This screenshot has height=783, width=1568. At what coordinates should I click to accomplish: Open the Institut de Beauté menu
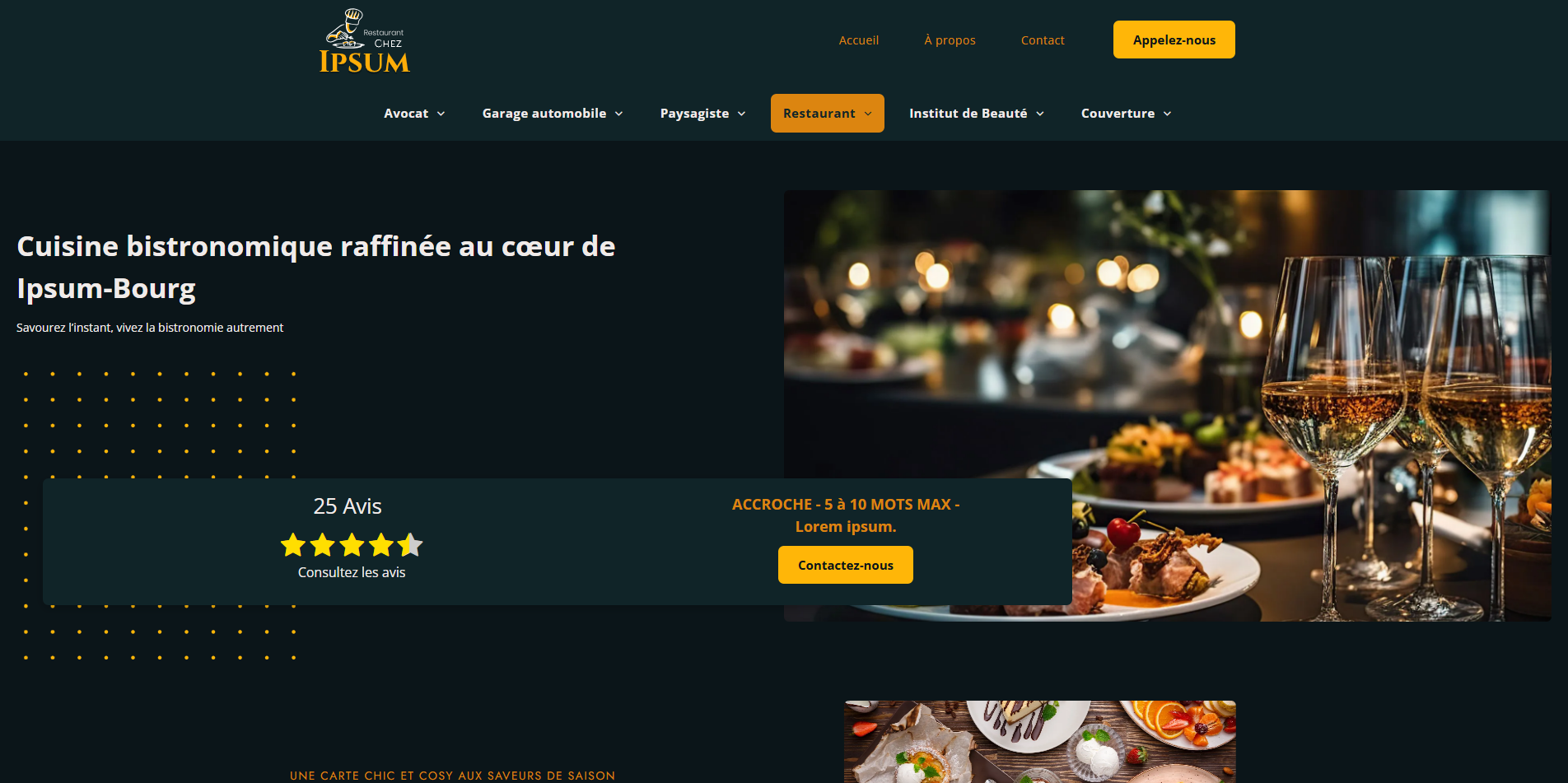[x=977, y=113]
